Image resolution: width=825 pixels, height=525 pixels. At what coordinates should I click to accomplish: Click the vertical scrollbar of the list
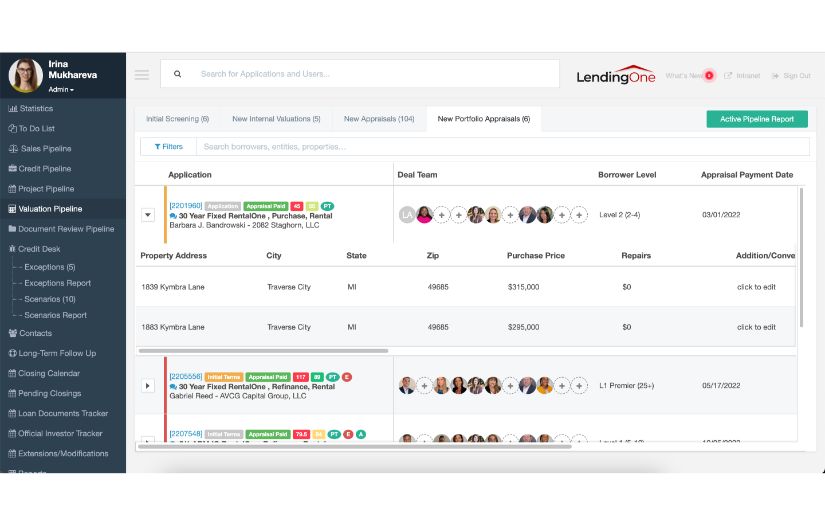click(x=801, y=258)
